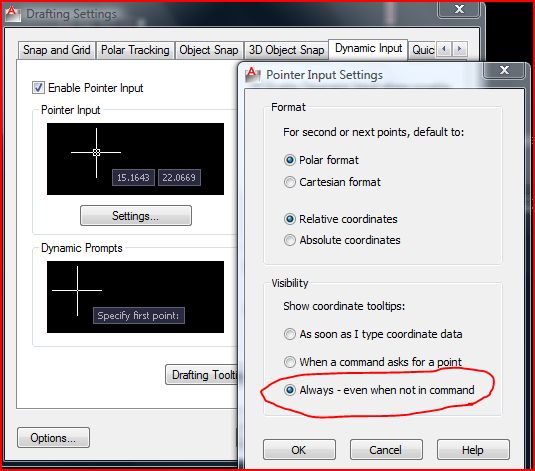535x471 pixels.
Task: Click the AutoCAD icon in Drafting Settings title
Action: coord(13,14)
